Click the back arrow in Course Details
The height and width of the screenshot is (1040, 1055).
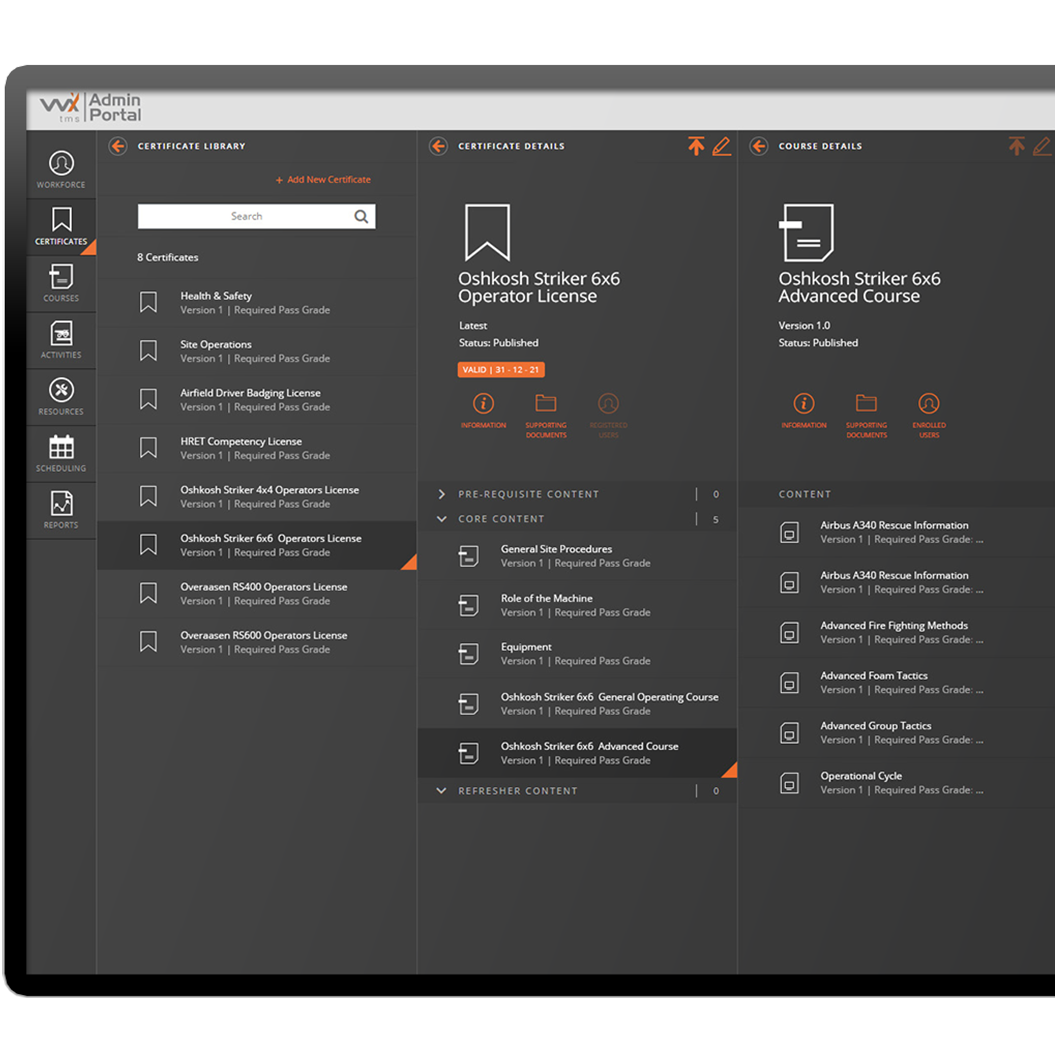tap(759, 146)
